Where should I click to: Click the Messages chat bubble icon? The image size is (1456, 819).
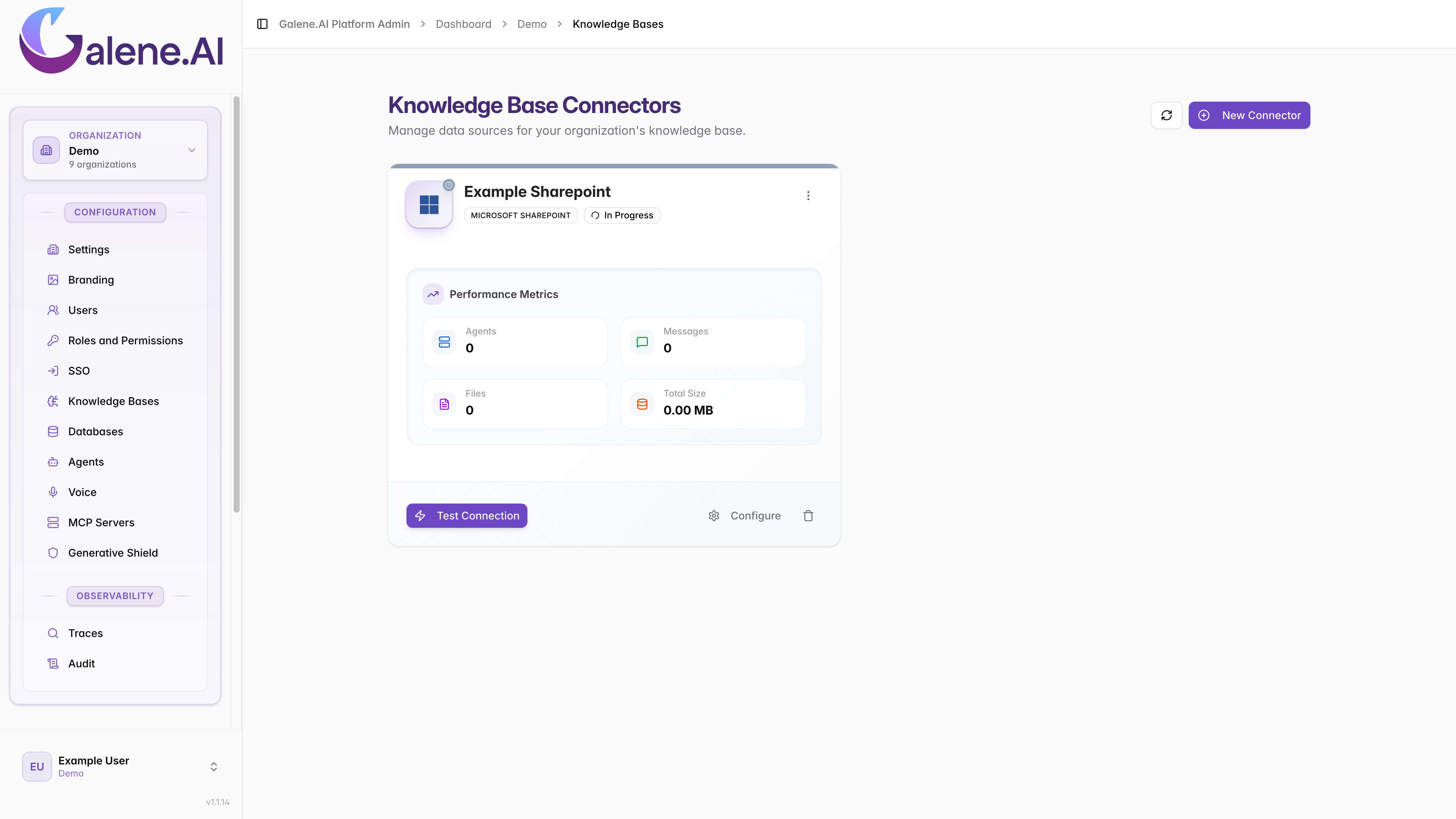click(x=642, y=342)
